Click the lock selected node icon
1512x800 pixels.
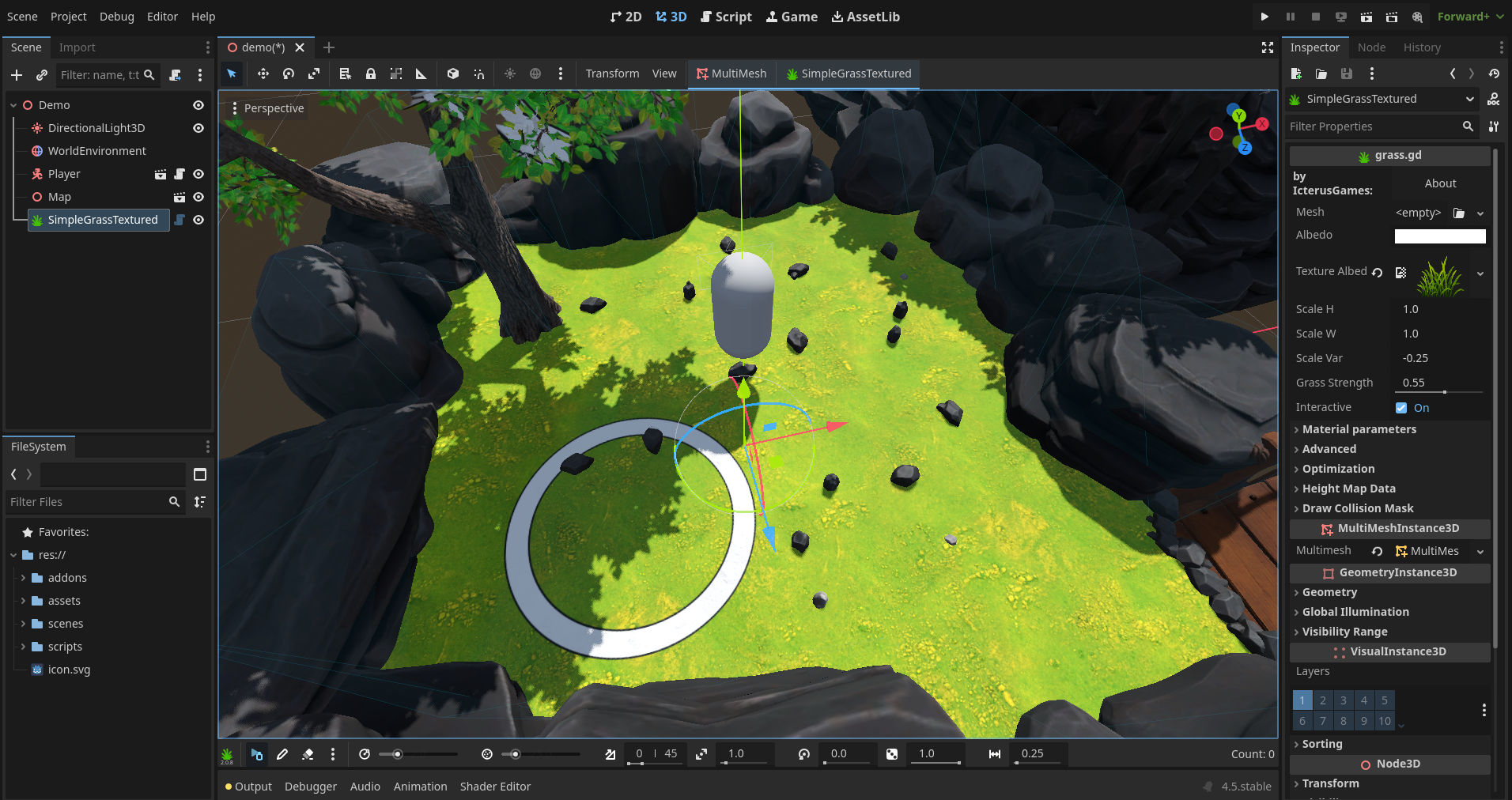click(x=370, y=74)
